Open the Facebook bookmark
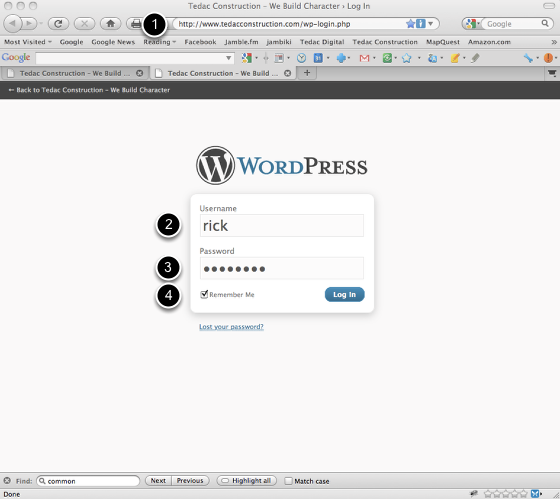560x499 pixels. (200, 42)
